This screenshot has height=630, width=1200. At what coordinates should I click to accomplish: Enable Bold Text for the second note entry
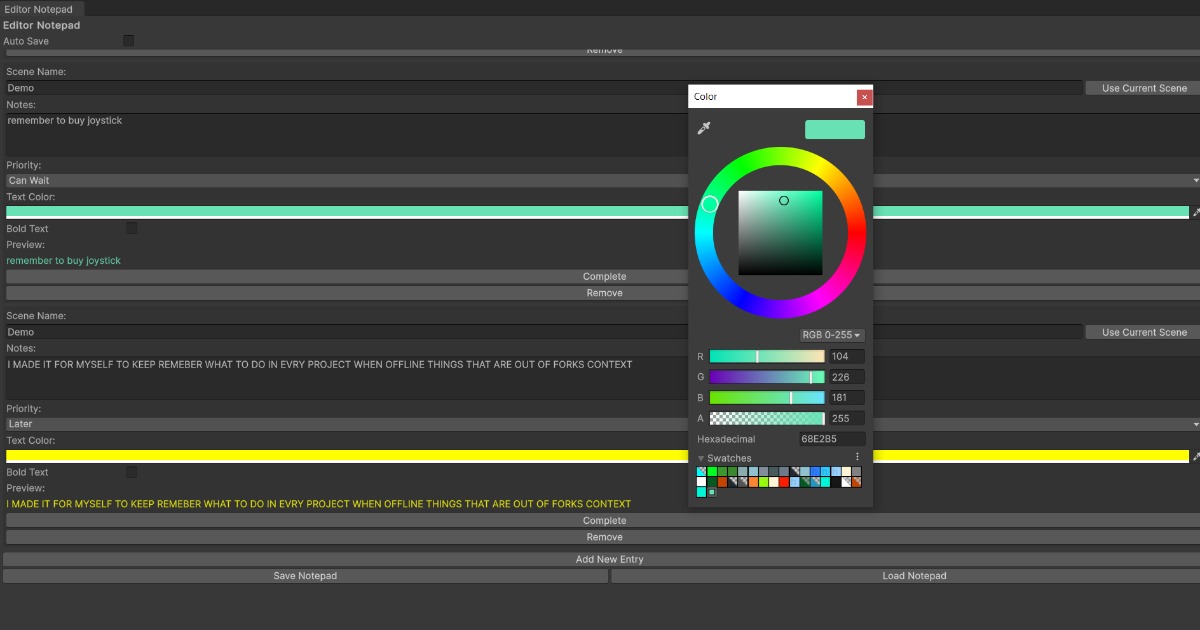click(x=131, y=471)
